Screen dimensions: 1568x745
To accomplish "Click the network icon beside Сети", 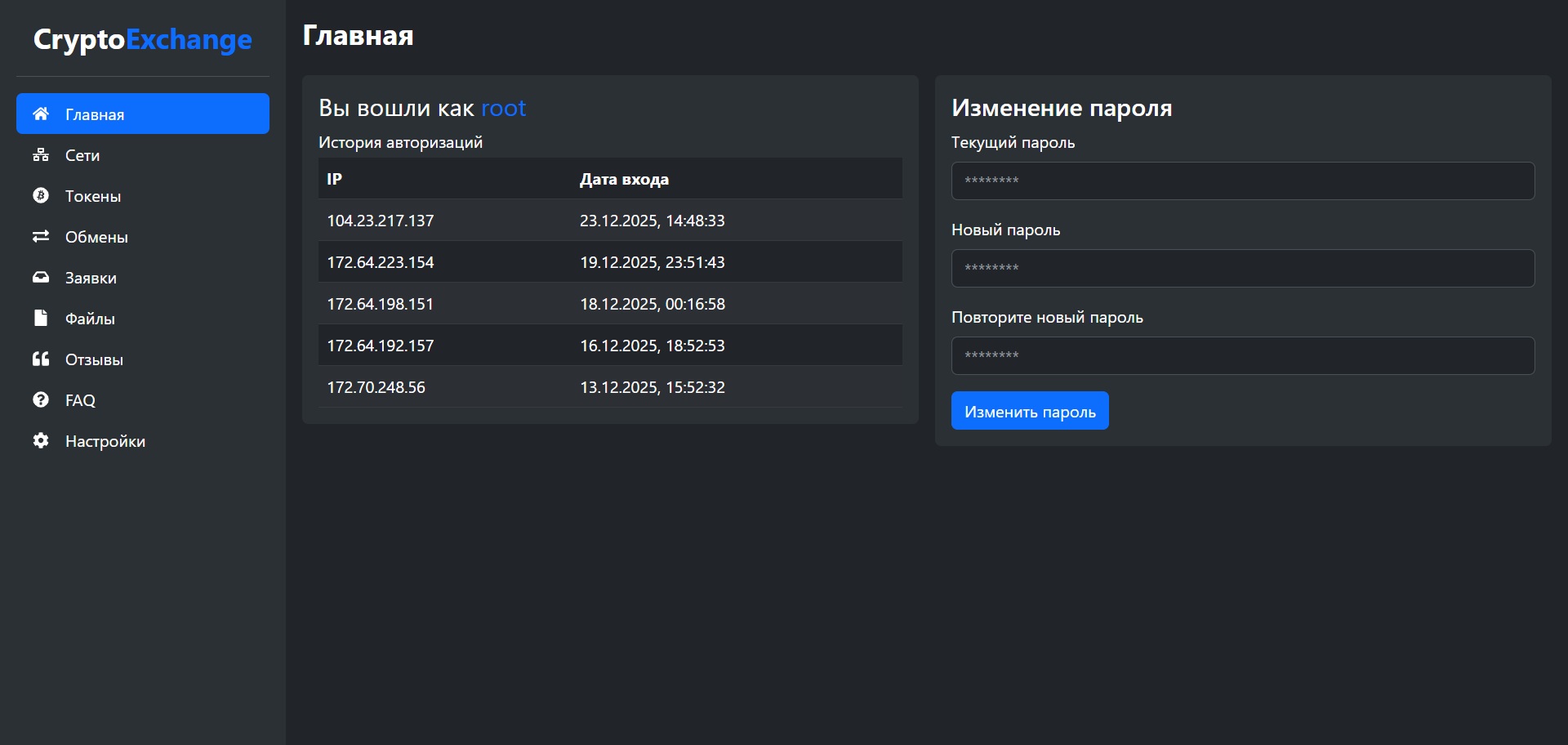I will tap(41, 155).
